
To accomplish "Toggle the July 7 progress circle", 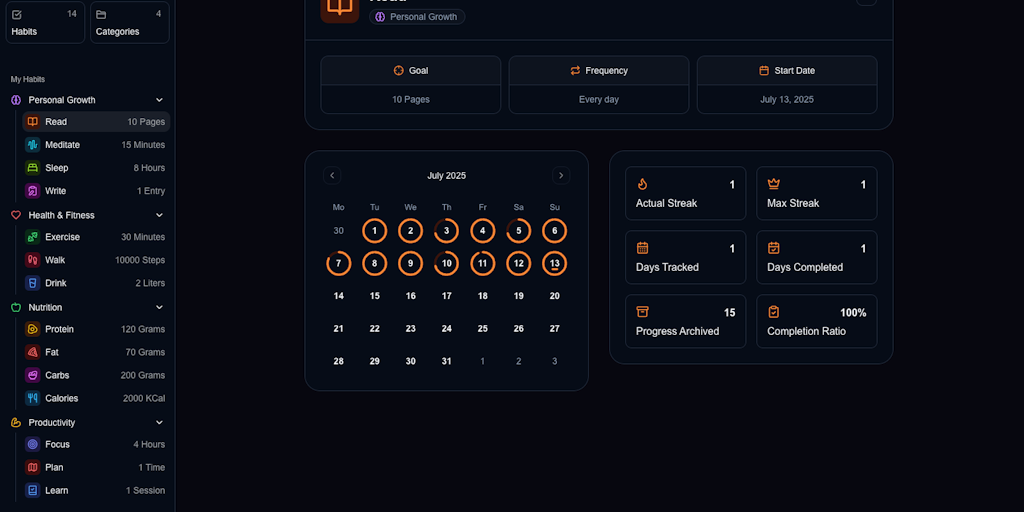I will point(339,264).
